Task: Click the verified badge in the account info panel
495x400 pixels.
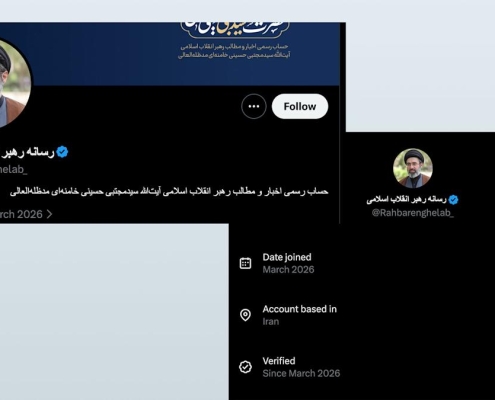Action: pos(453,200)
